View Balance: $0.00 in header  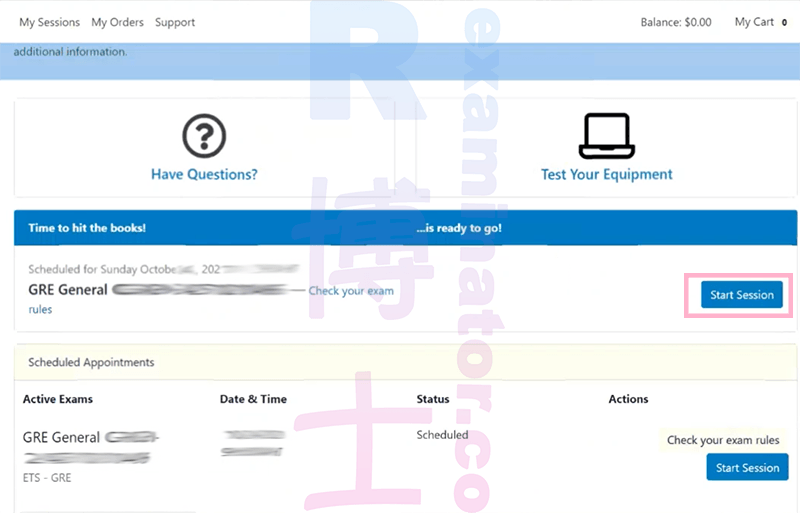coord(676,22)
